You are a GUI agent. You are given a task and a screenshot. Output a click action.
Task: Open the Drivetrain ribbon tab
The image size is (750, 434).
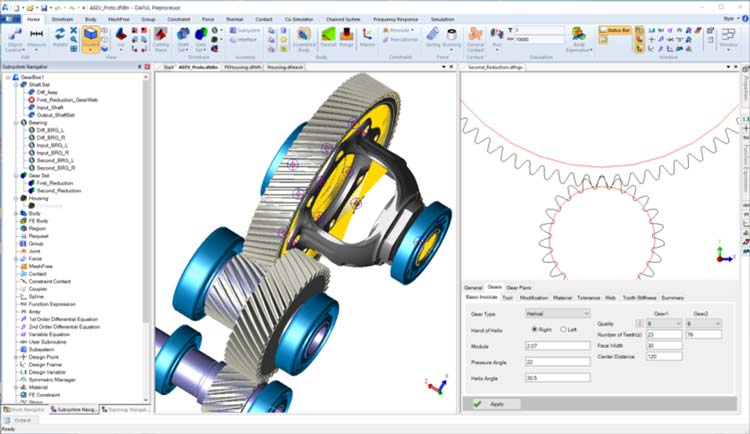pyautogui.click(x=62, y=19)
